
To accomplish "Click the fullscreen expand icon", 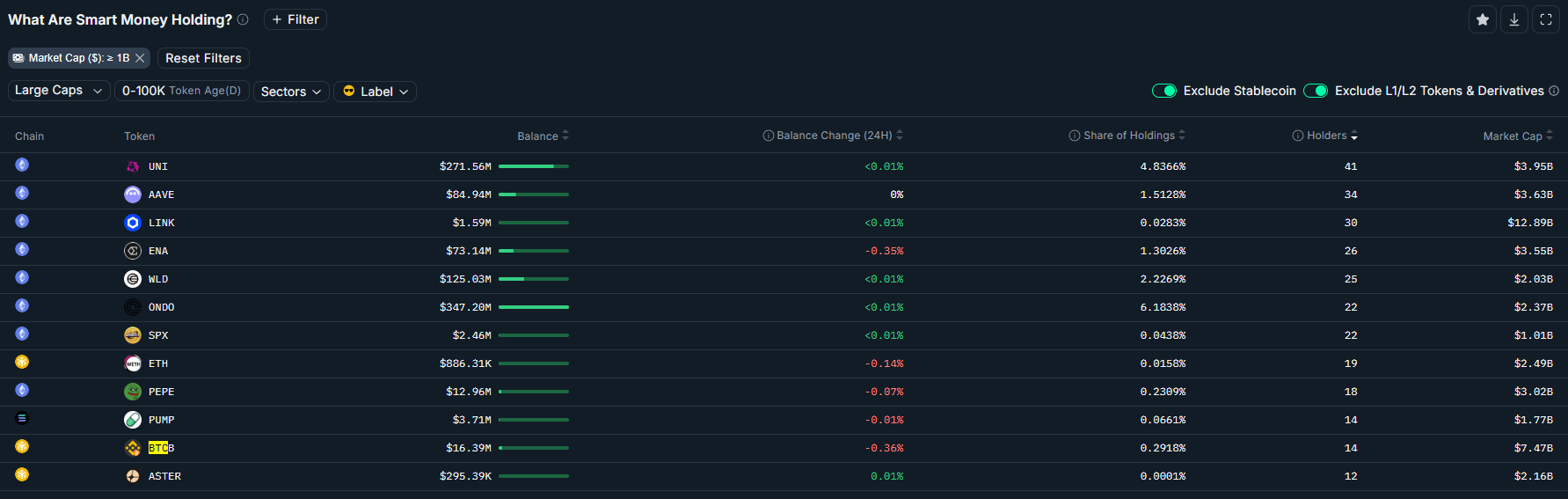I will [x=1546, y=19].
